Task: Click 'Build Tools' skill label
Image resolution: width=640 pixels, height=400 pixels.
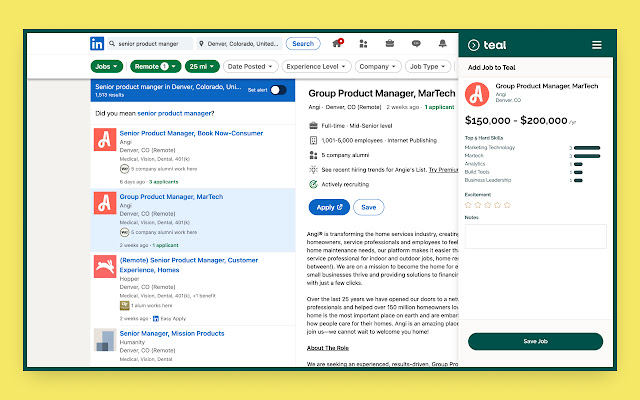Action: click(477, 172)
